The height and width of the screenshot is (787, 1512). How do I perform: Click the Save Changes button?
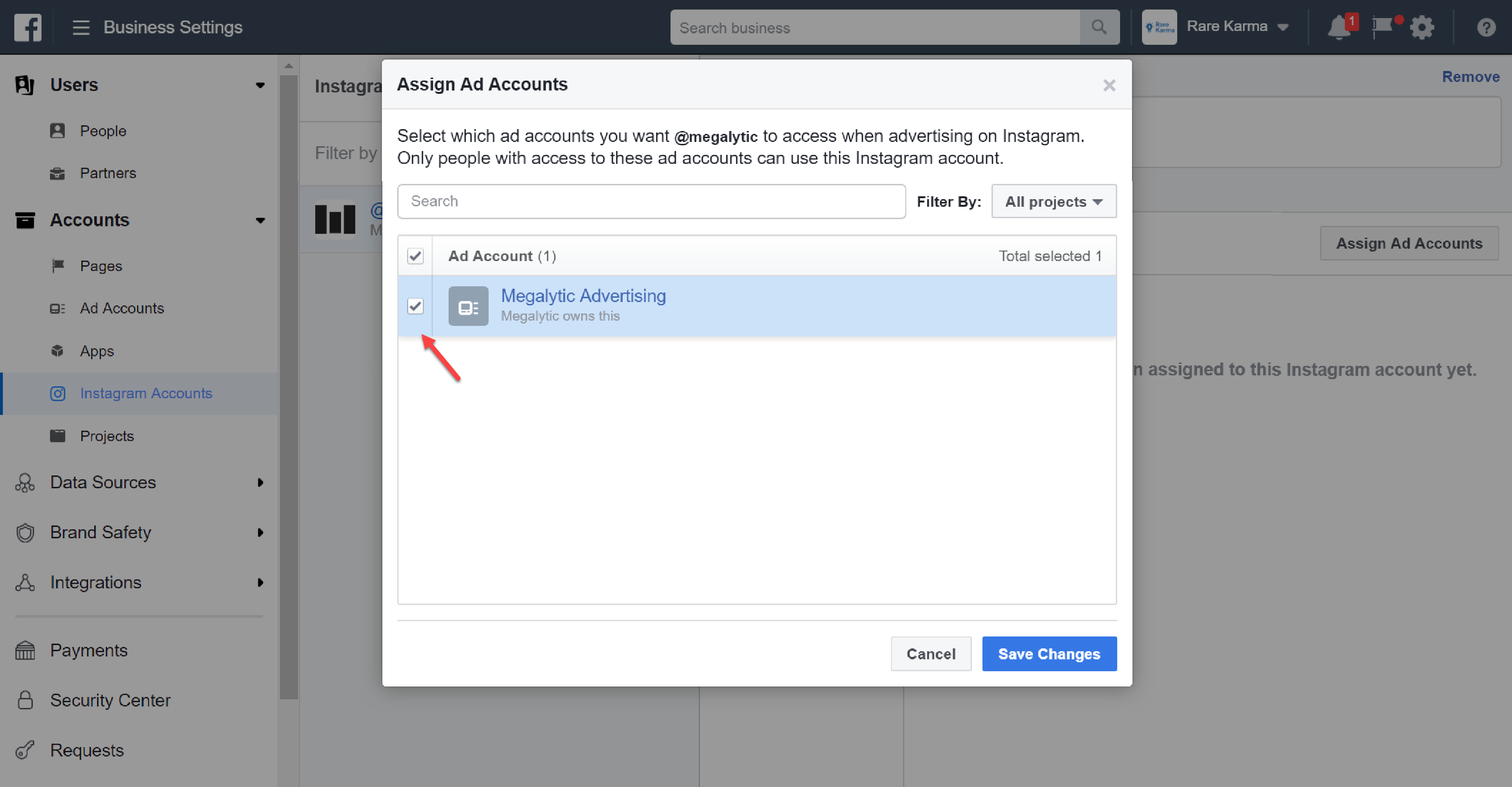(x=1049, y=654)
